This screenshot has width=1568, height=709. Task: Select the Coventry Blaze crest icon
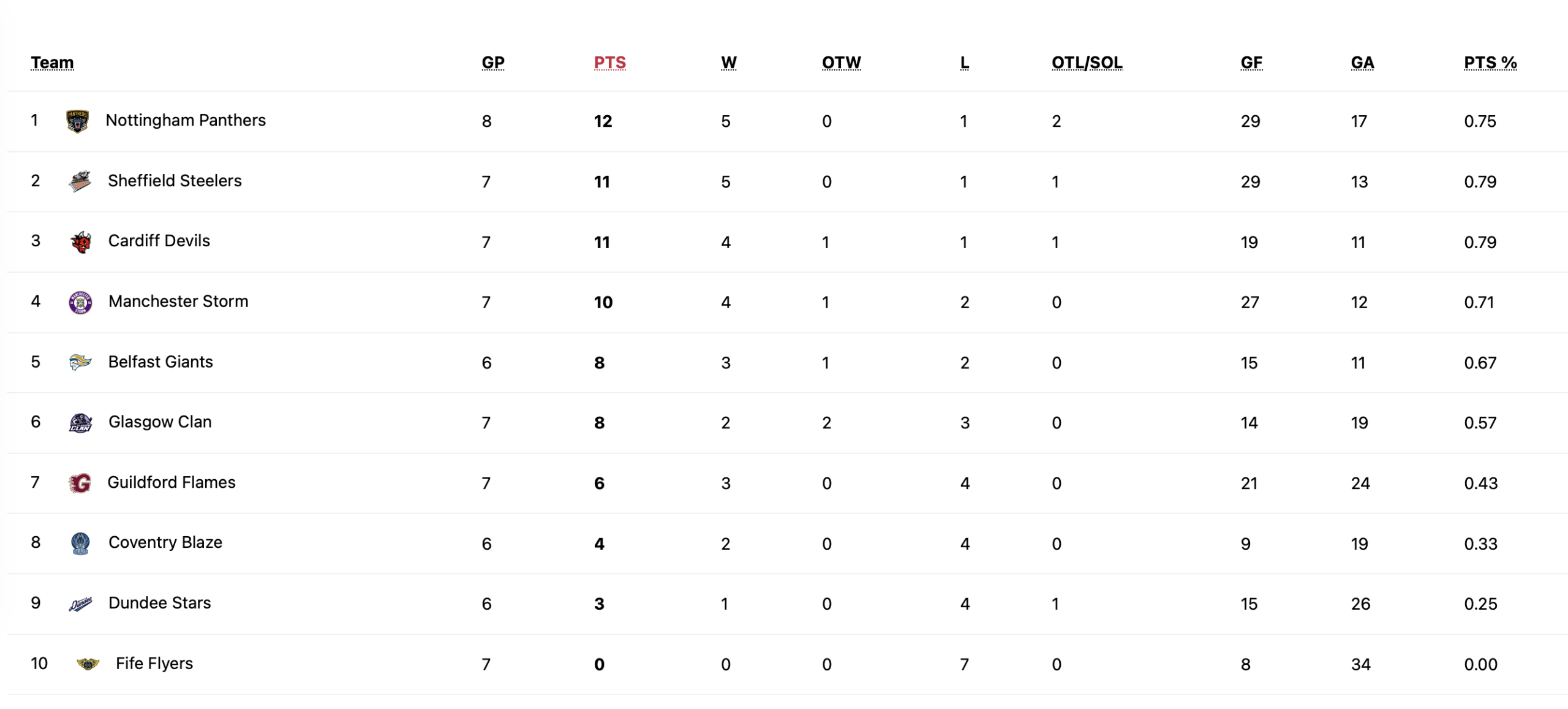tap(80, 543)
